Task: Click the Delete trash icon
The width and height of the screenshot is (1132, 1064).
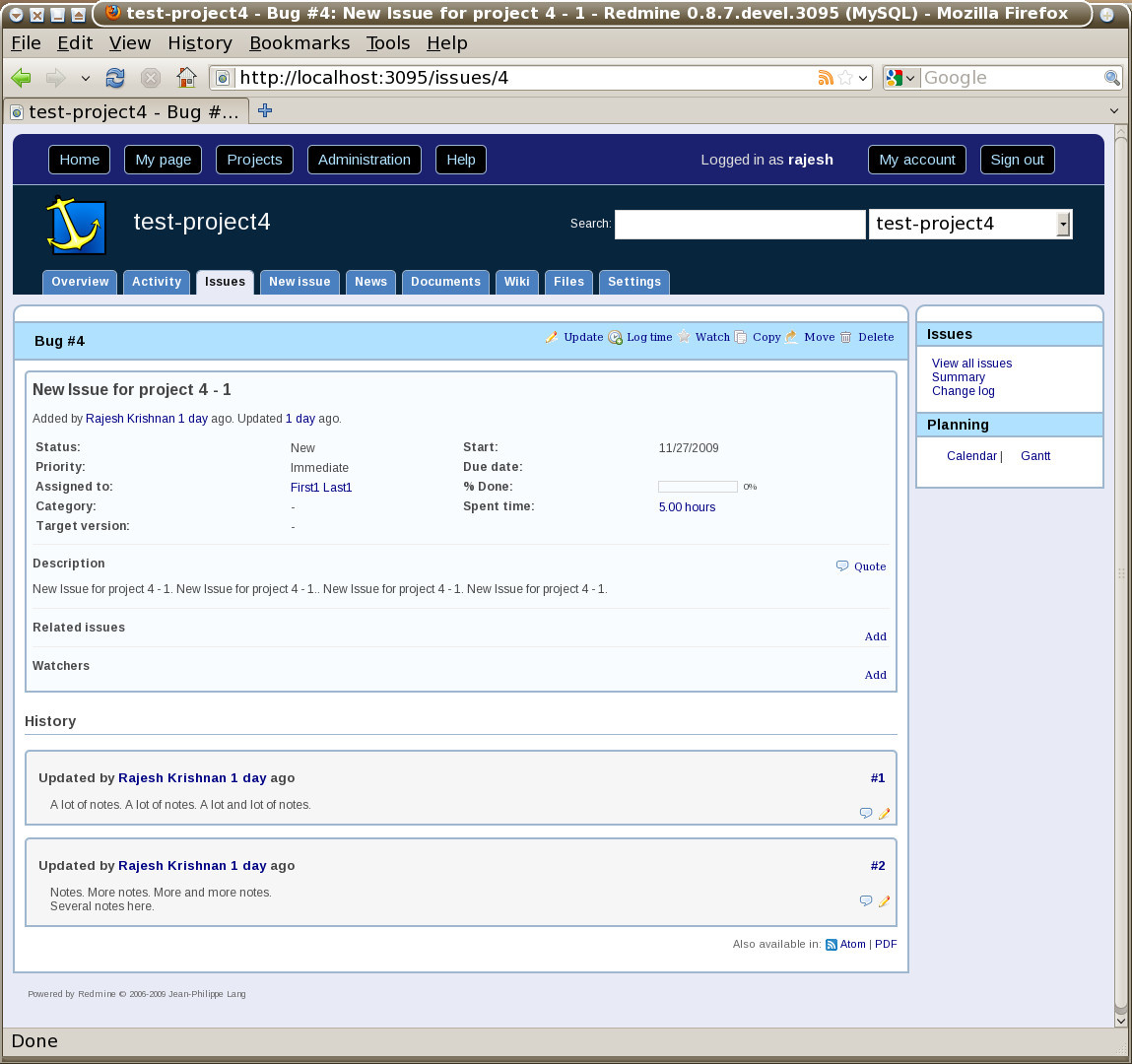Action: point(846,337)
